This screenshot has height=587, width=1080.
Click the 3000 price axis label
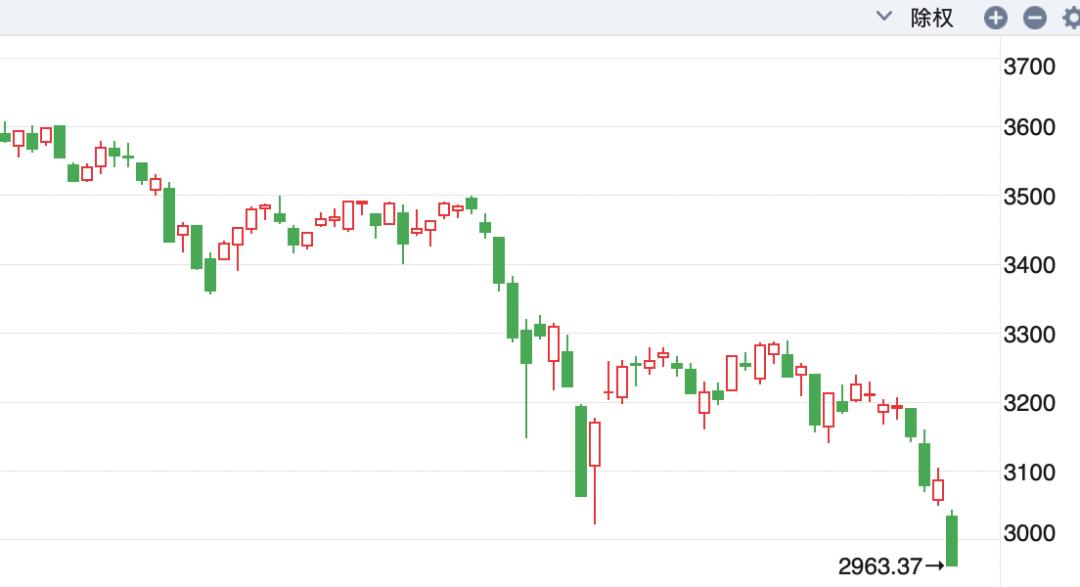[x=1029, y=533]
